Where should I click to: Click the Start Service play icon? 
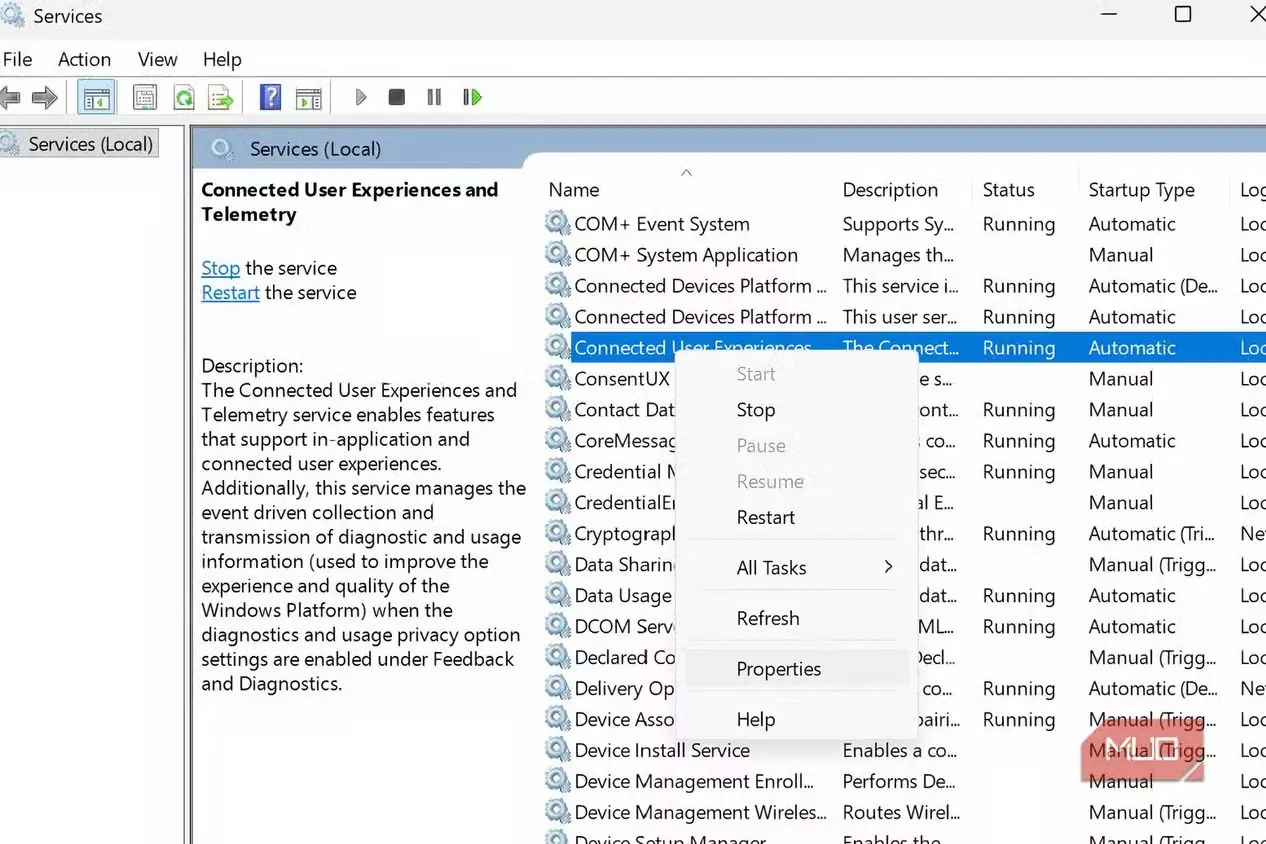pos(361,97)
